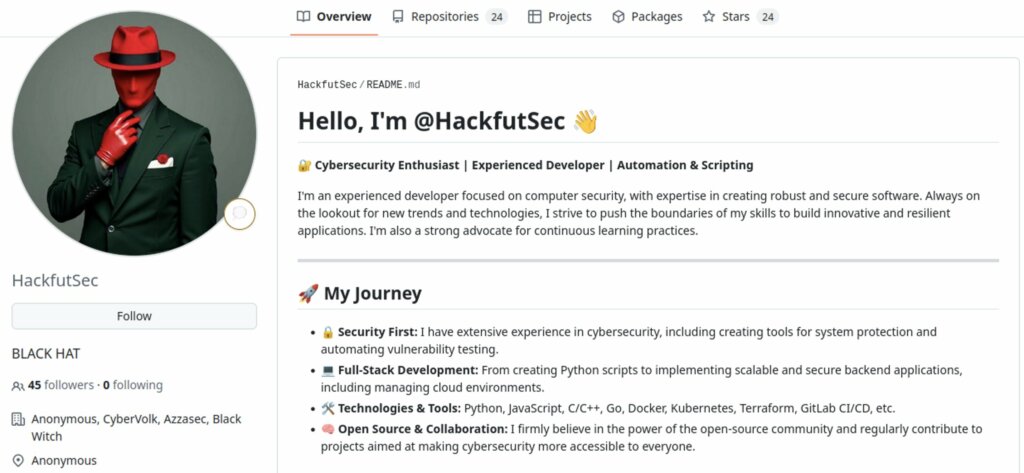This screenshot has height=473, width=1024.
Task: Switch to the Repositories tab
Action: 444,17
